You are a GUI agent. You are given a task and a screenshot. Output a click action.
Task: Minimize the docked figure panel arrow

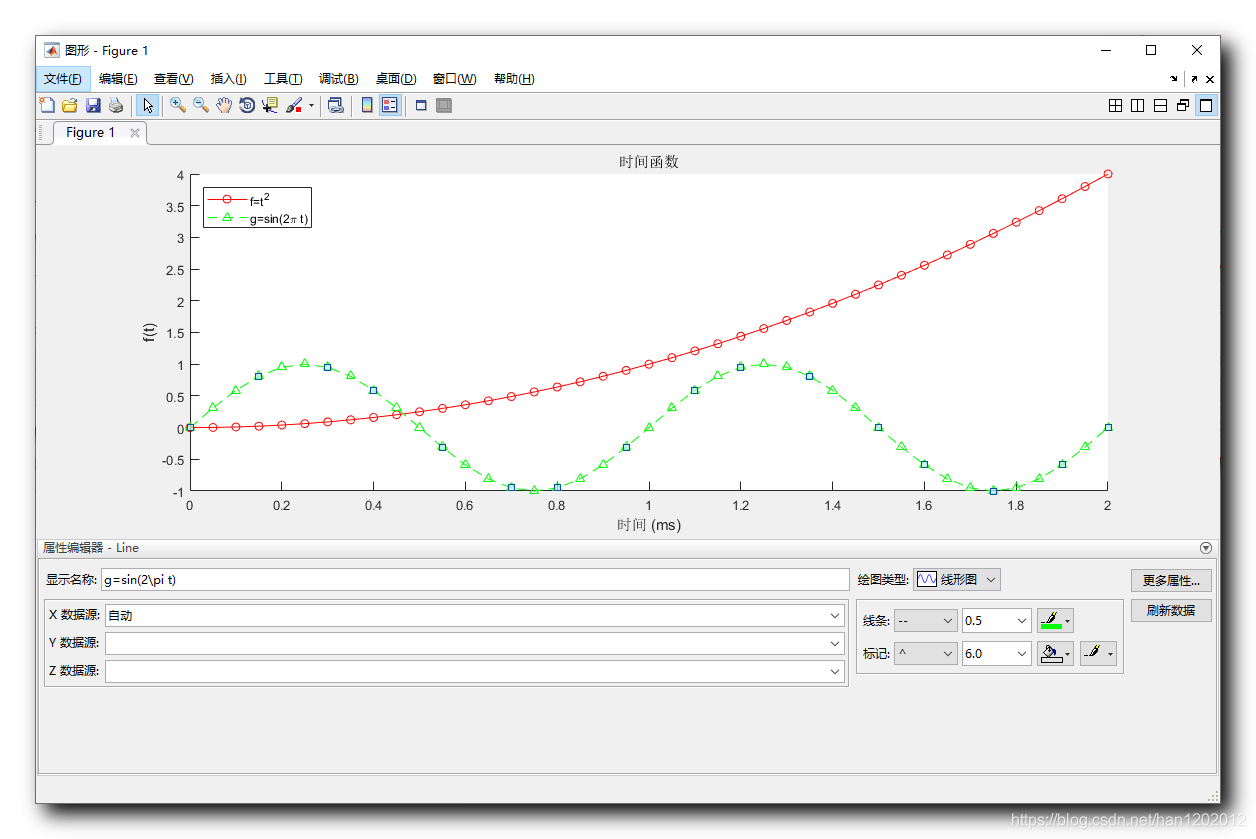click(1175, 79)
